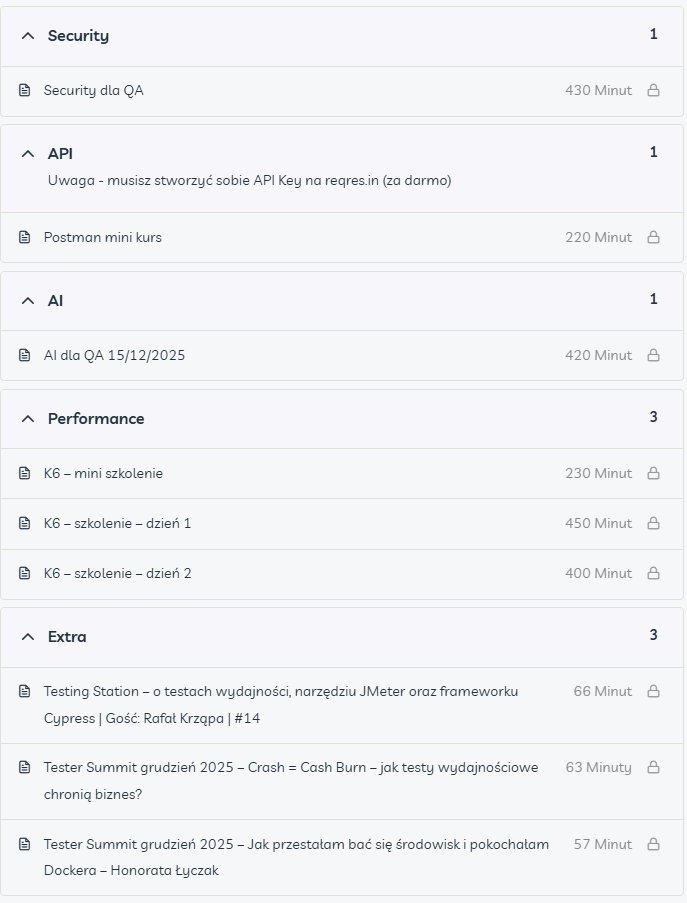Open K6 – szkolenie – dzień 1 lesson

117,523
